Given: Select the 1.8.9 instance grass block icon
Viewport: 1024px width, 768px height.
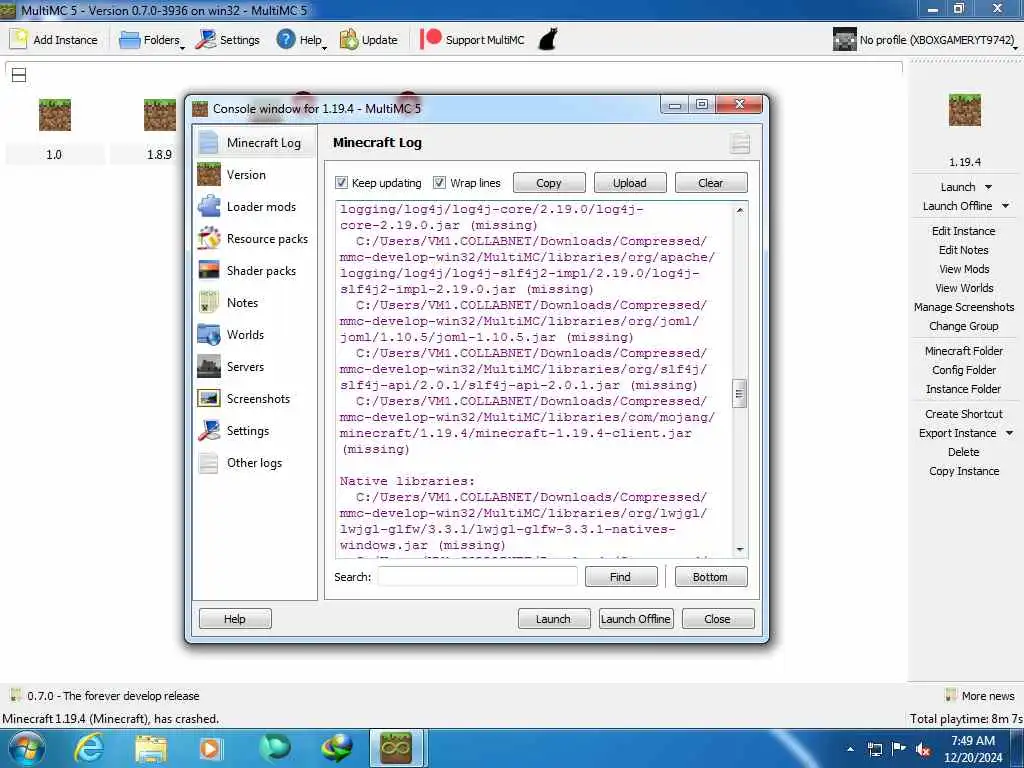Looking at the screenshot, I should pyautogui.click(x=160, y=115).
